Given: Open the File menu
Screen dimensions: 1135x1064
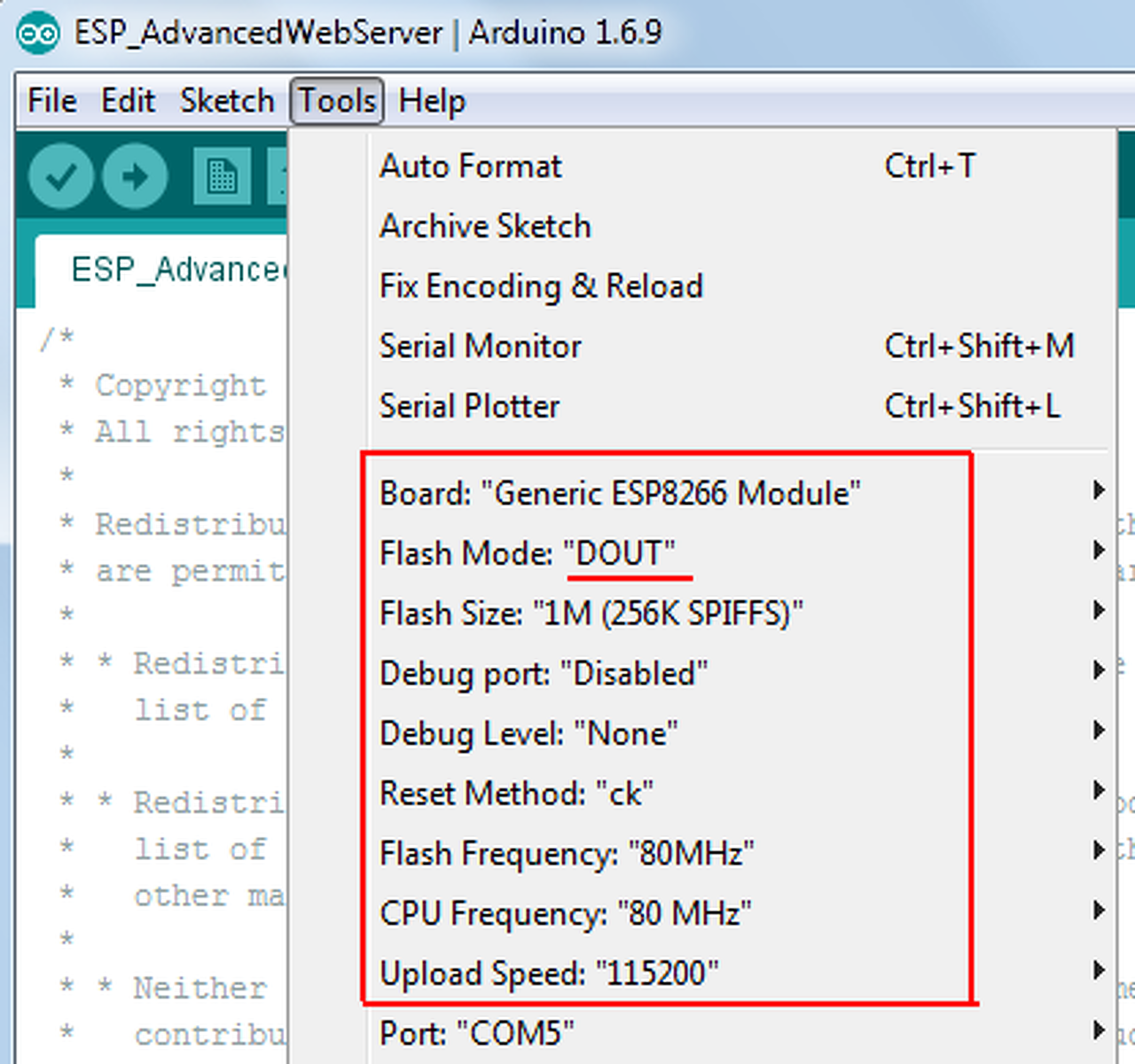Looking at the screenshot, I should [52, 101].
